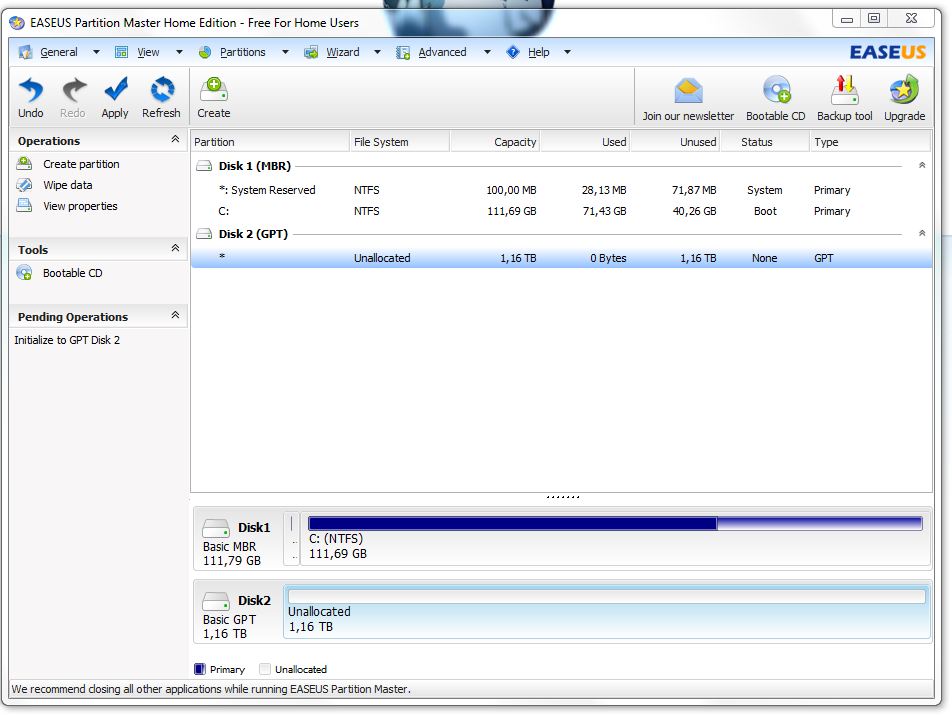This screenshot has width=952, height=715.
Task: Collapse the Disk 2 (GPT) group
Action: coord(922,233)
